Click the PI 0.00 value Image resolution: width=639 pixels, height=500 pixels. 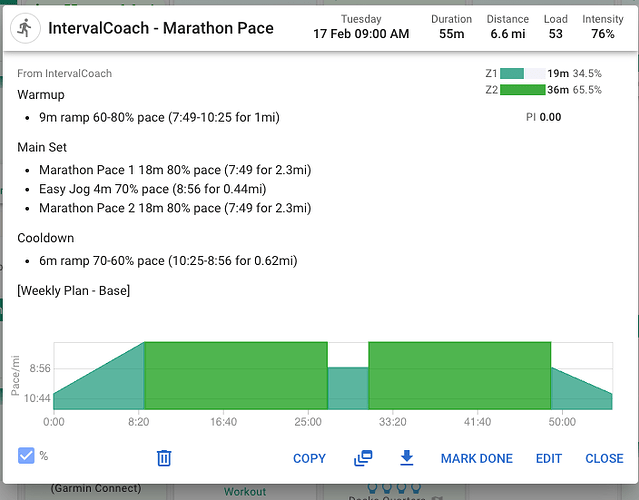click(x=544, y=117)
